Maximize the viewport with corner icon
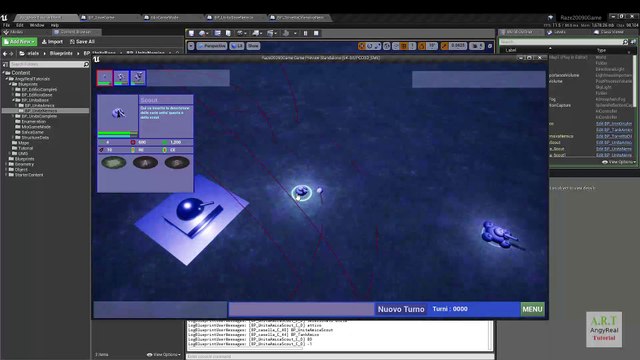The image size is (640, 360). click(x=490, y=46)
